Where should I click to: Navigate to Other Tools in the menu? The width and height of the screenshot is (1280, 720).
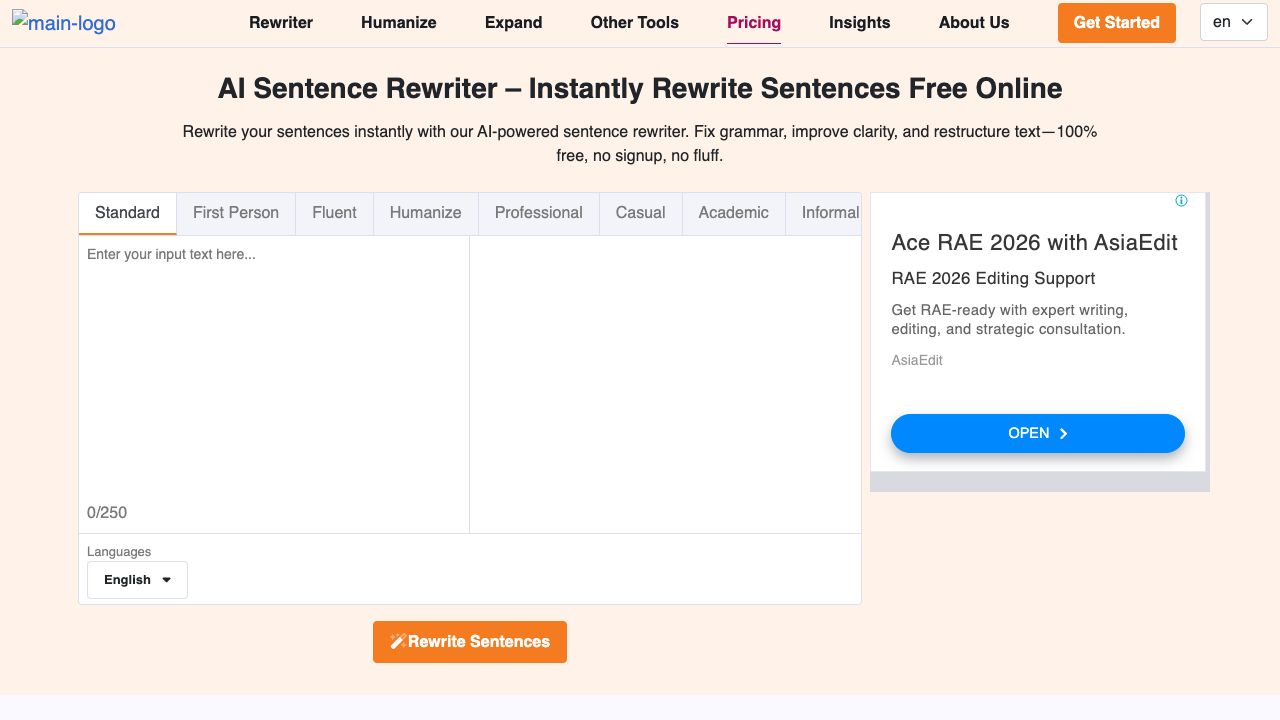point(634,22)
